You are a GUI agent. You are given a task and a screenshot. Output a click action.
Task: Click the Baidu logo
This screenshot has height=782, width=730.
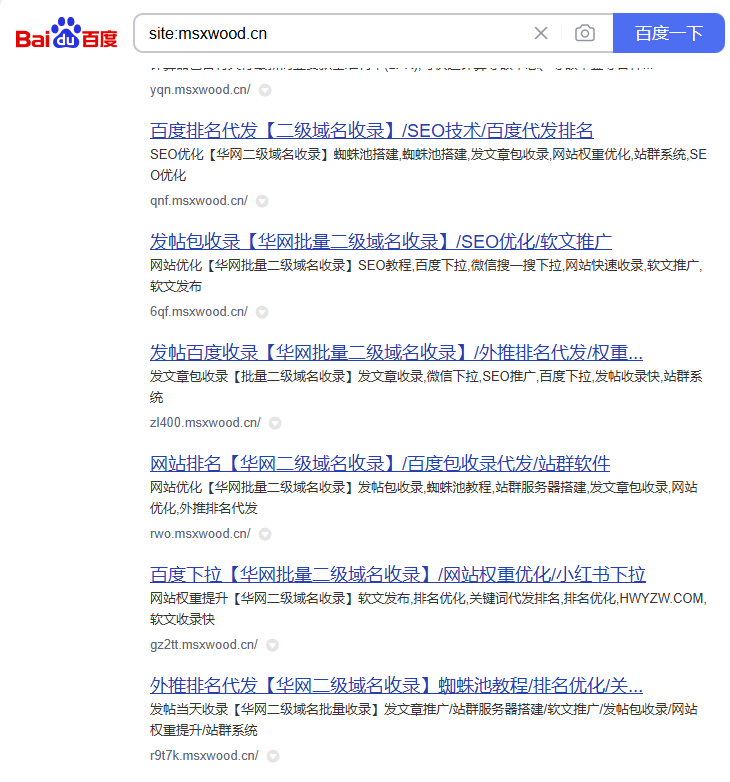click(66, 33)
